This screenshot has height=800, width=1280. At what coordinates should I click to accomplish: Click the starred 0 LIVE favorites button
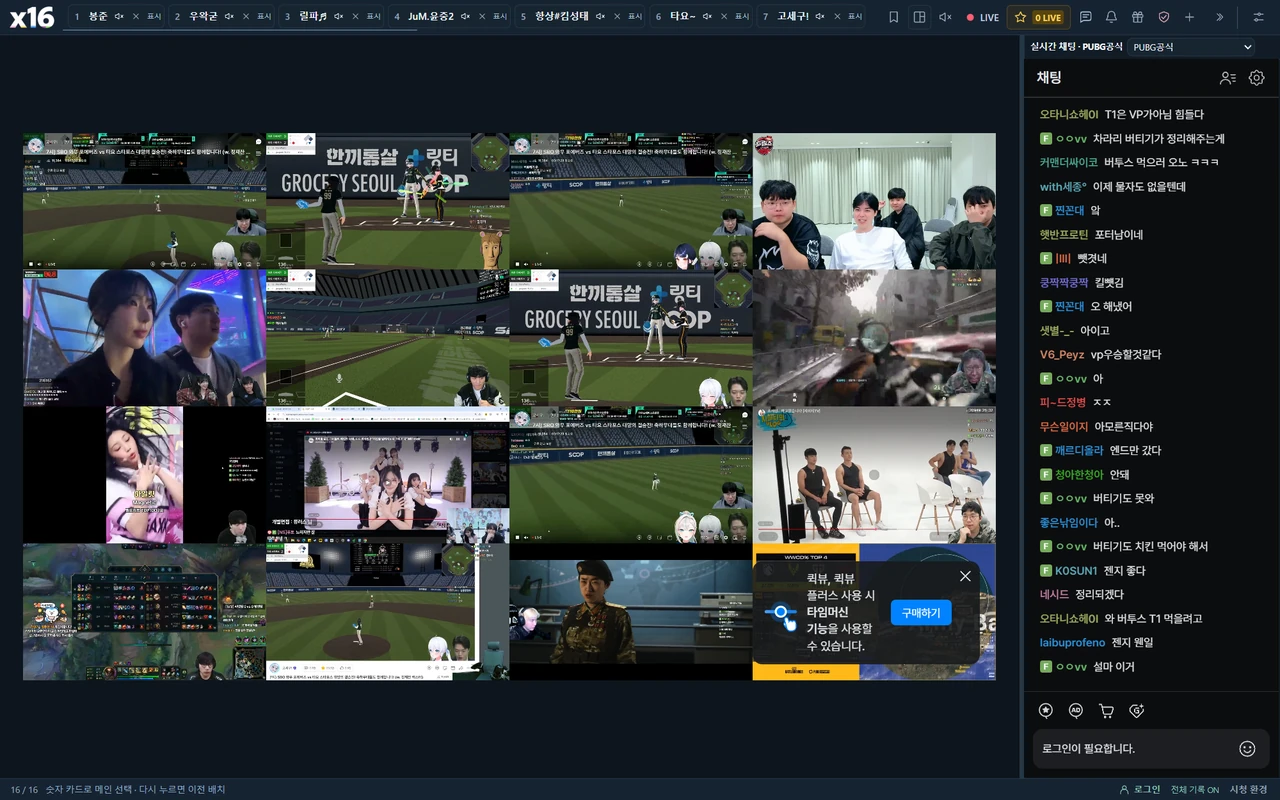[1039, 17]
